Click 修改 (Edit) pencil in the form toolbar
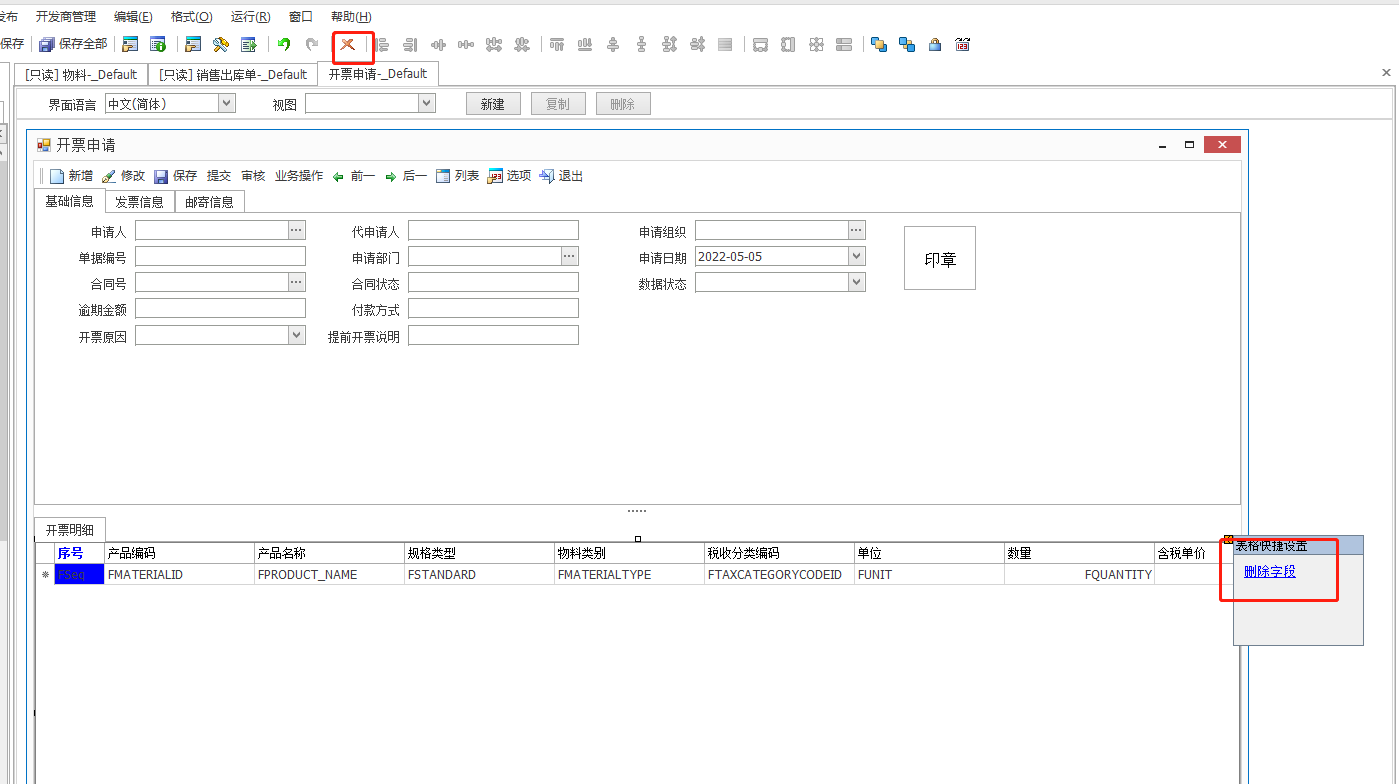 123,176
